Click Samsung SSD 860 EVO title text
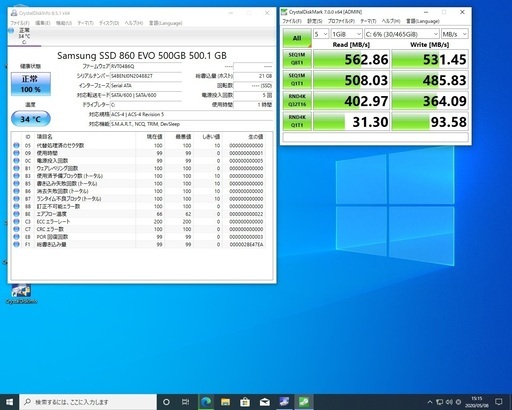Viewport: 512px width, 410px height. pos(142,55)
